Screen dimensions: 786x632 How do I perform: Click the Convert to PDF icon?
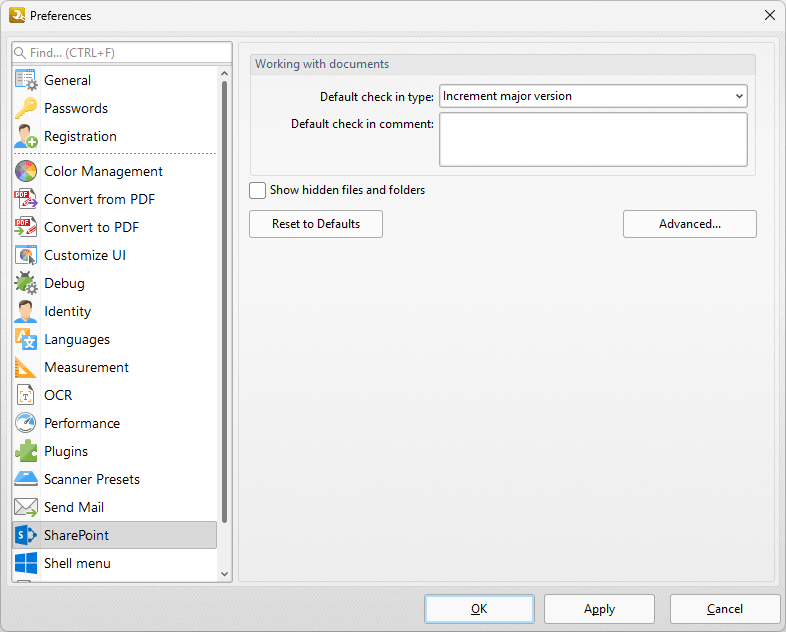pos(26,228)
